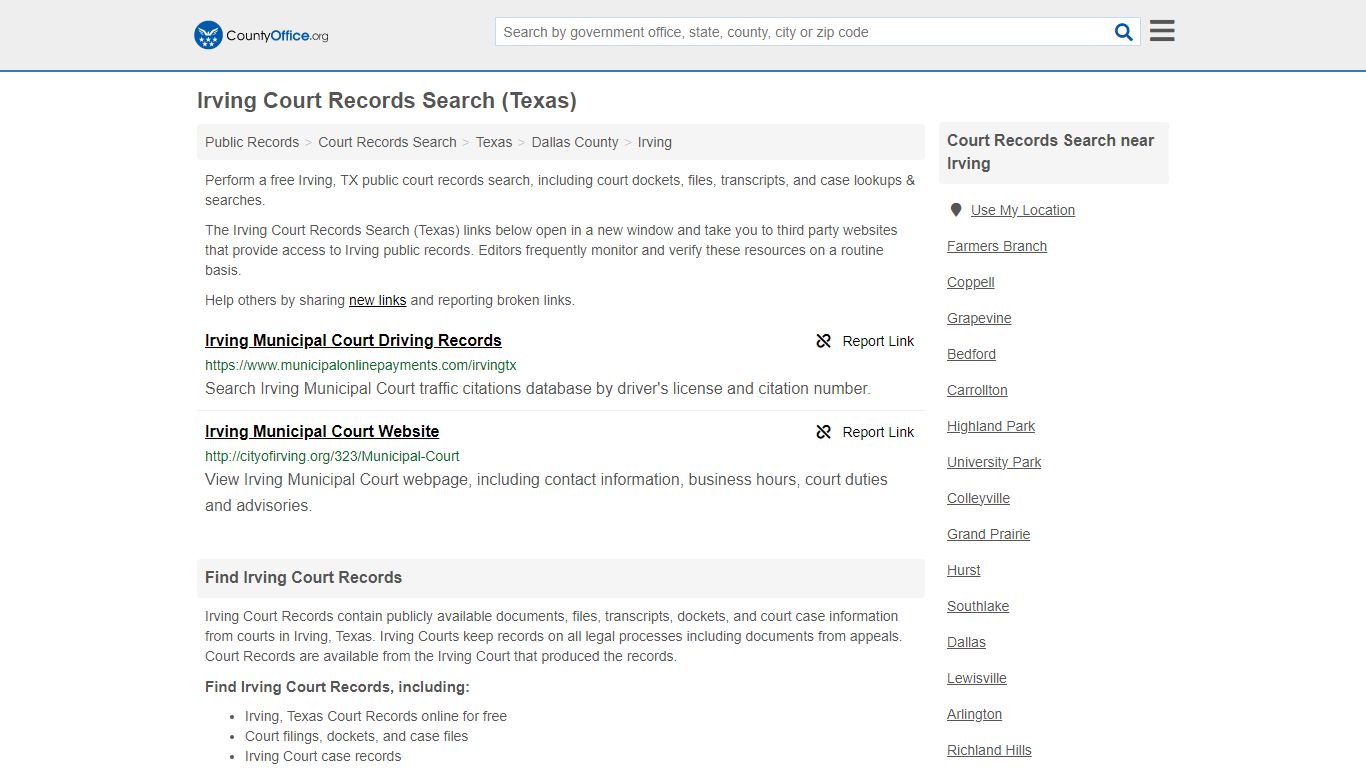This screenshot has width=1366, height=768.
Task: Open Irving Municipal Court Website link
Action: [322, 431]
